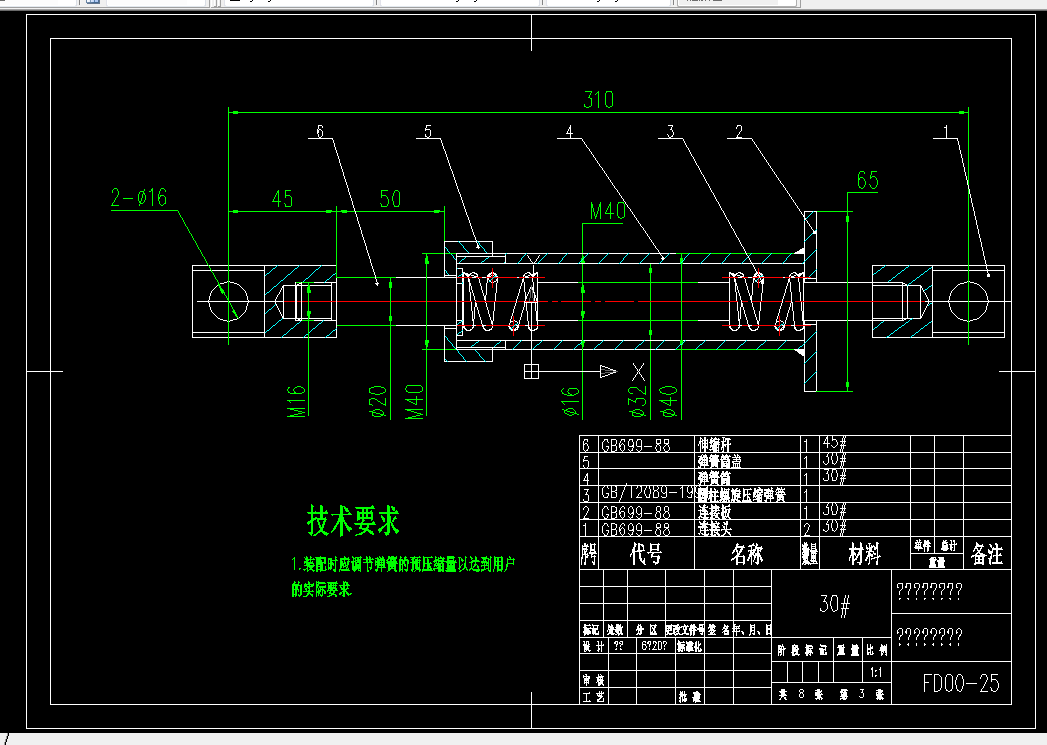Select the 设计 label in the title block

593,646
